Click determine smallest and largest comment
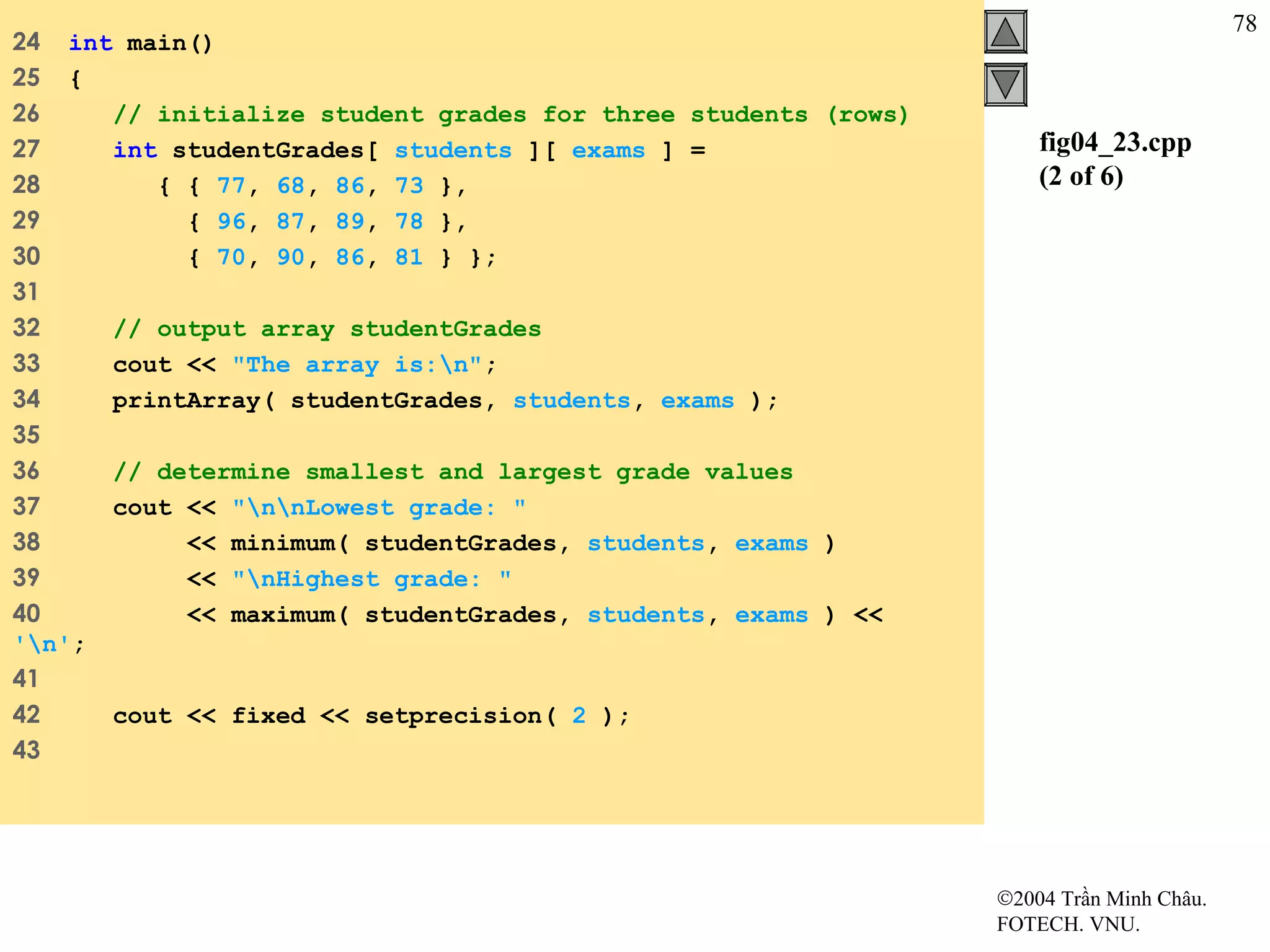The image size is (1270, 952). (453, 472)
